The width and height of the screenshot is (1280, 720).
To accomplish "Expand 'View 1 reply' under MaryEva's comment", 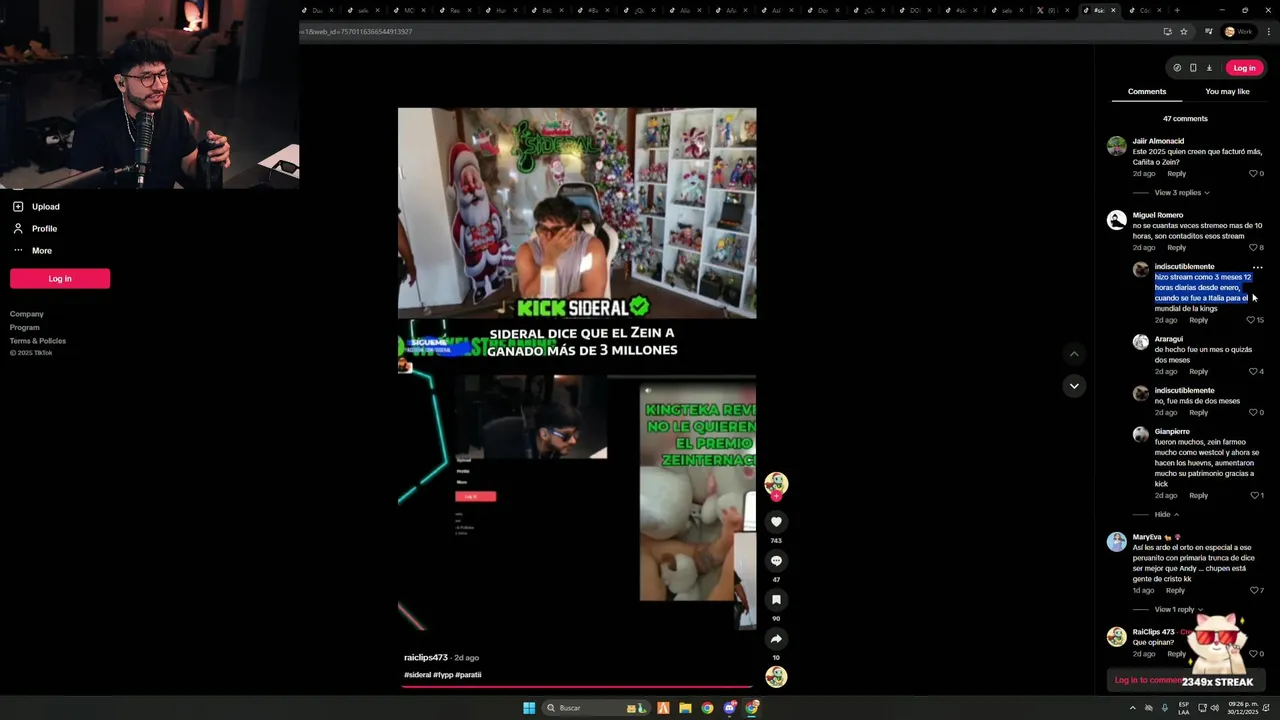I will [x=1178, y=610].
